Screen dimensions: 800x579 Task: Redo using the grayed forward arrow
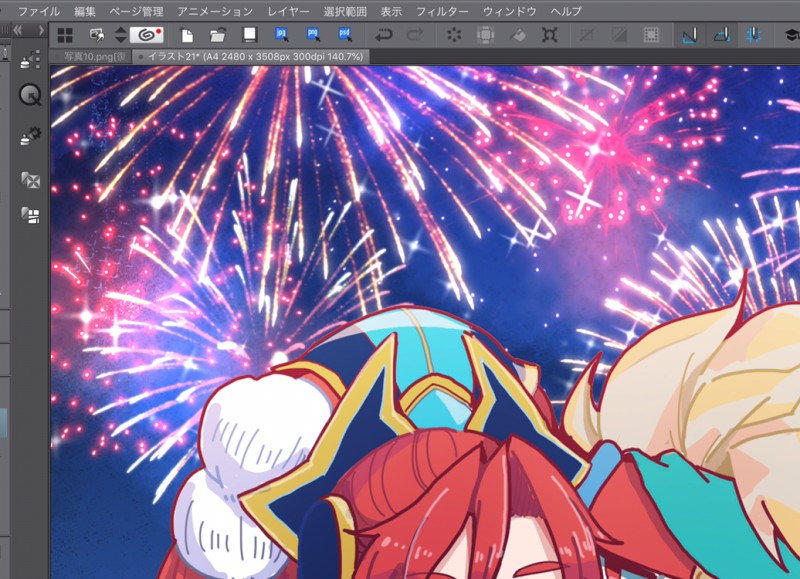tap(415, 35)
